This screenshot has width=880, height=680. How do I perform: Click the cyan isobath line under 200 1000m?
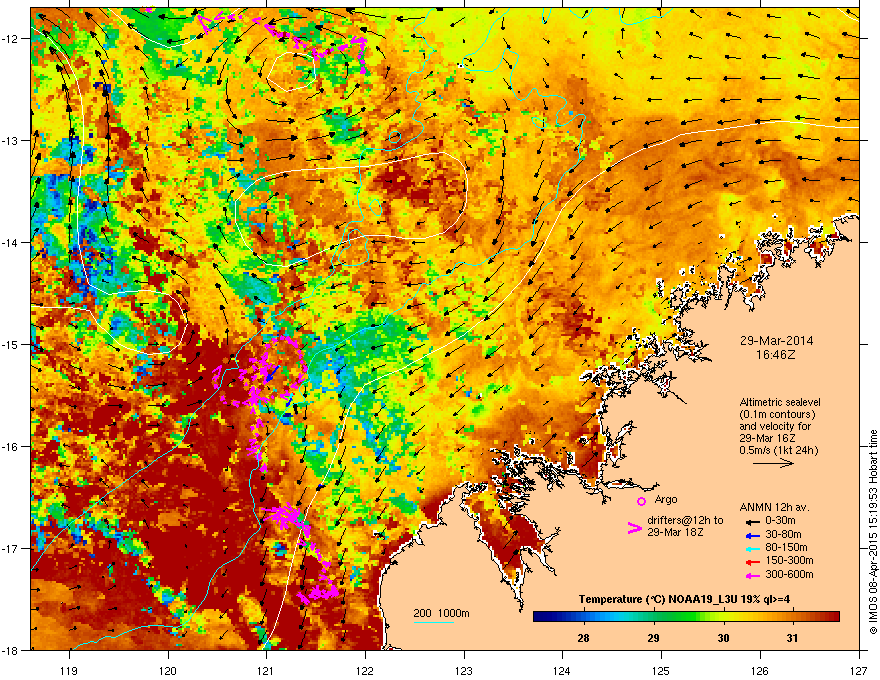[x=433, y=622]
